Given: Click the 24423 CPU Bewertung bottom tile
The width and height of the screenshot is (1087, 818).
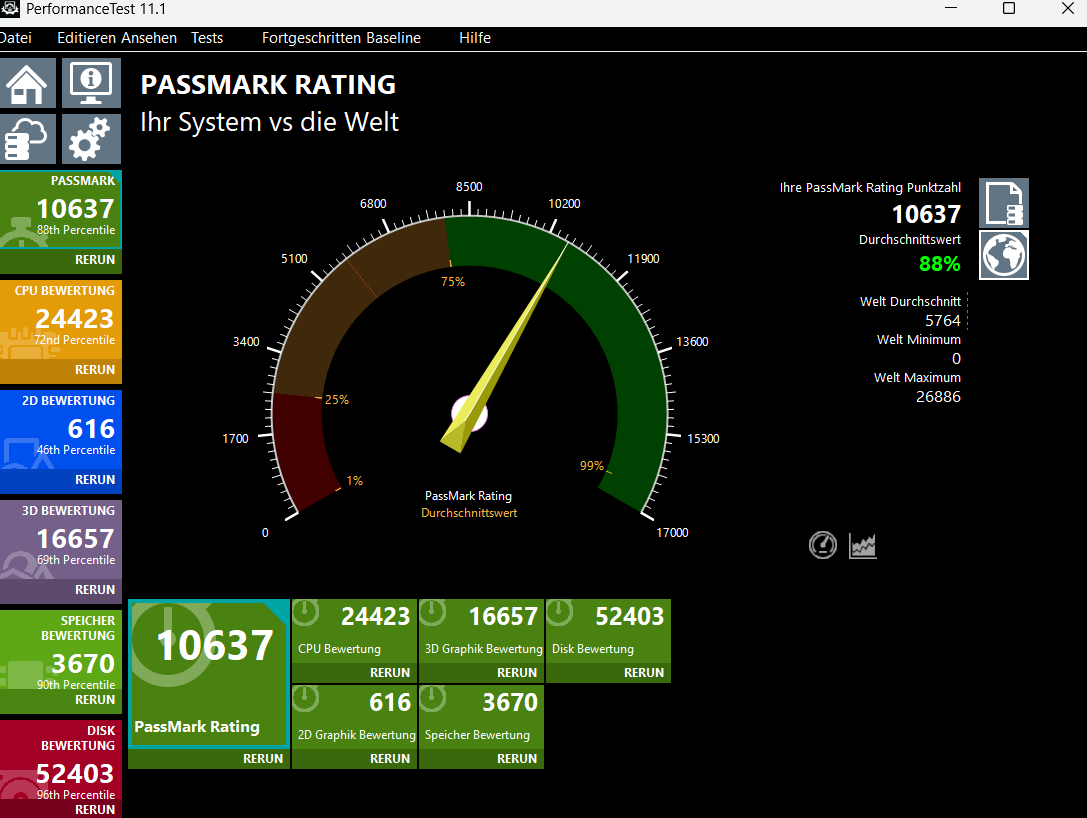Looking at the screenshot, I should point(354,632).
